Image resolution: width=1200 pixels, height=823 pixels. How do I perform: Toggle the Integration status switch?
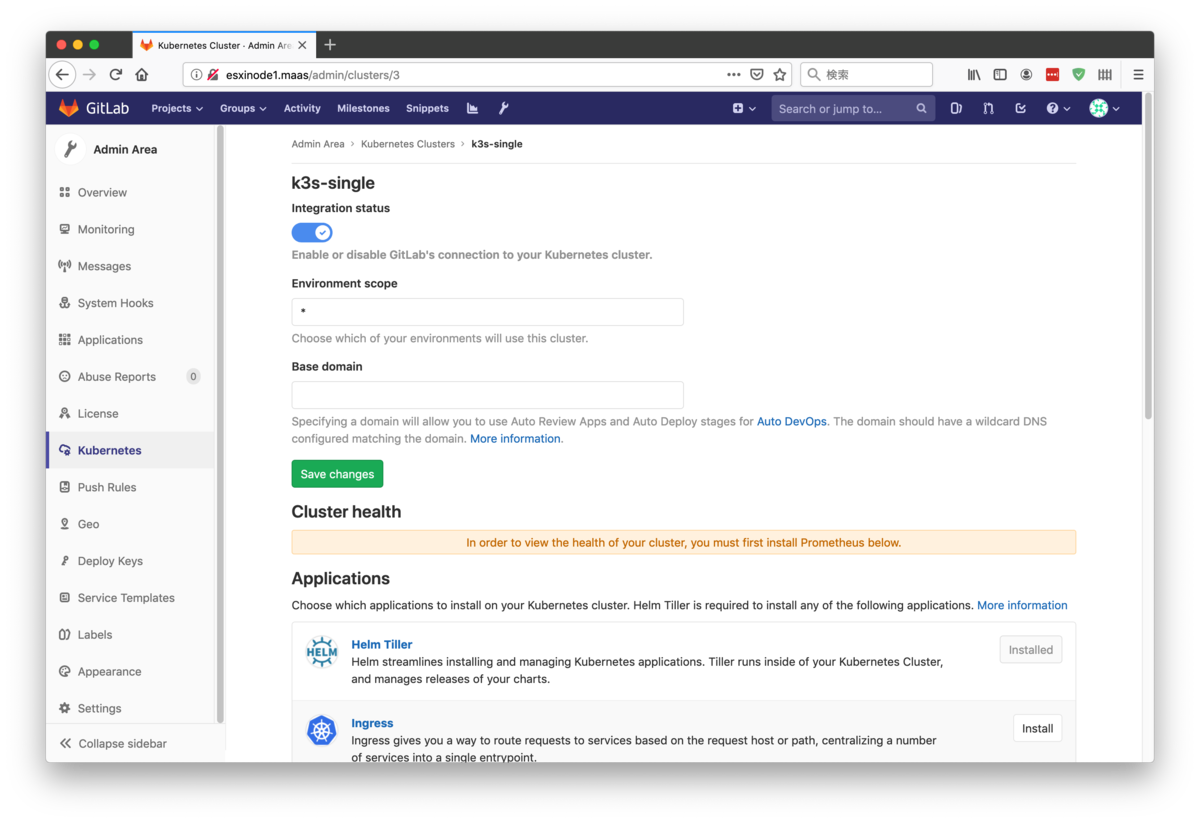[312, 232]
